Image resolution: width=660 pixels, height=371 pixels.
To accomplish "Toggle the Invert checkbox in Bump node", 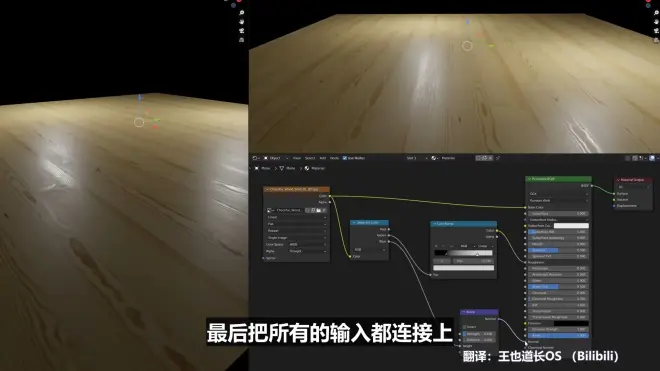I will 464,327.
